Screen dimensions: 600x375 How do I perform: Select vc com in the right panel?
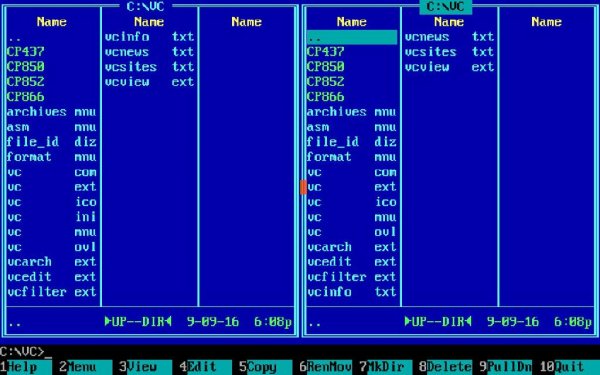[x=352, y=172]
